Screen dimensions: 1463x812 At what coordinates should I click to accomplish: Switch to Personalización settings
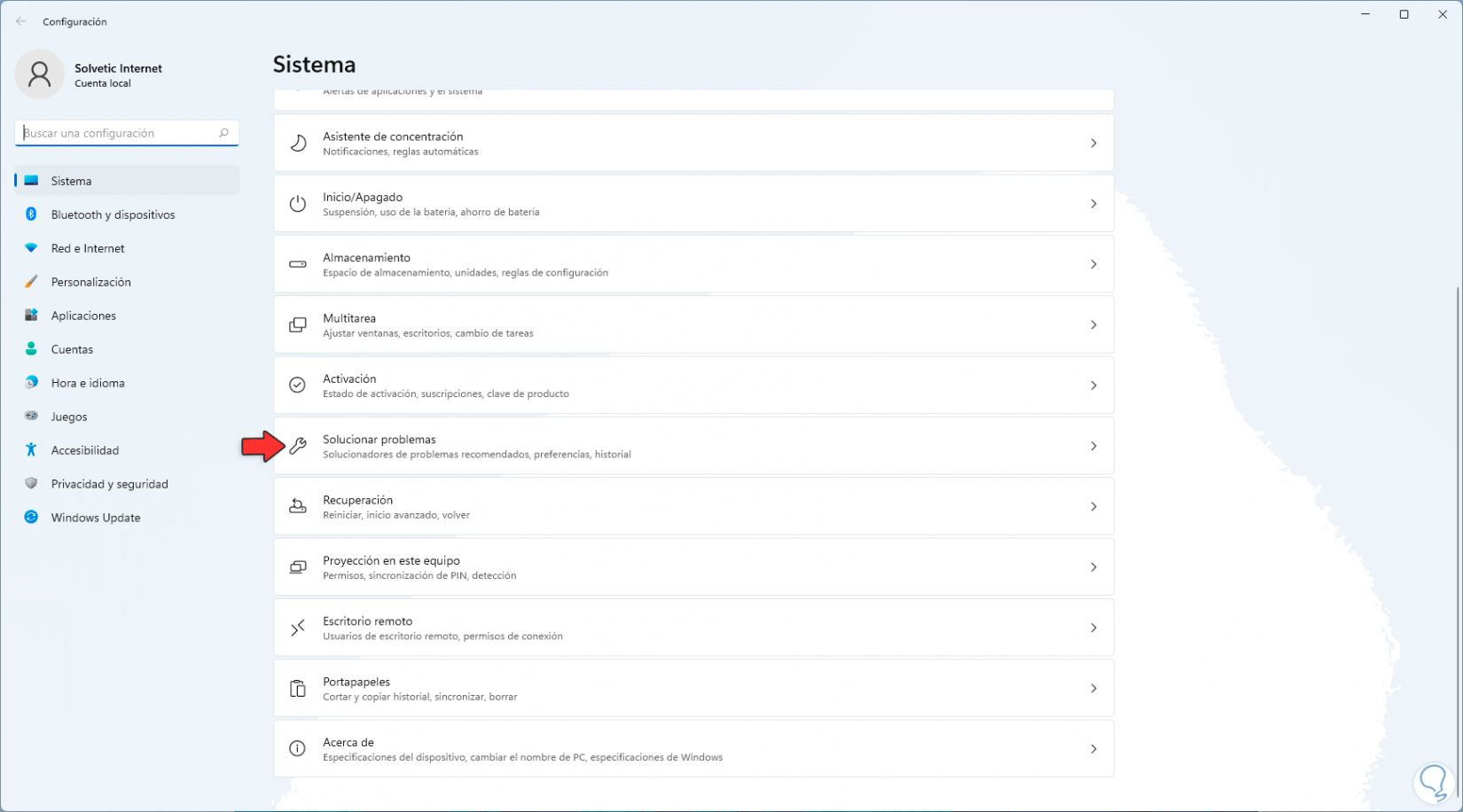[x=90, y=282]
